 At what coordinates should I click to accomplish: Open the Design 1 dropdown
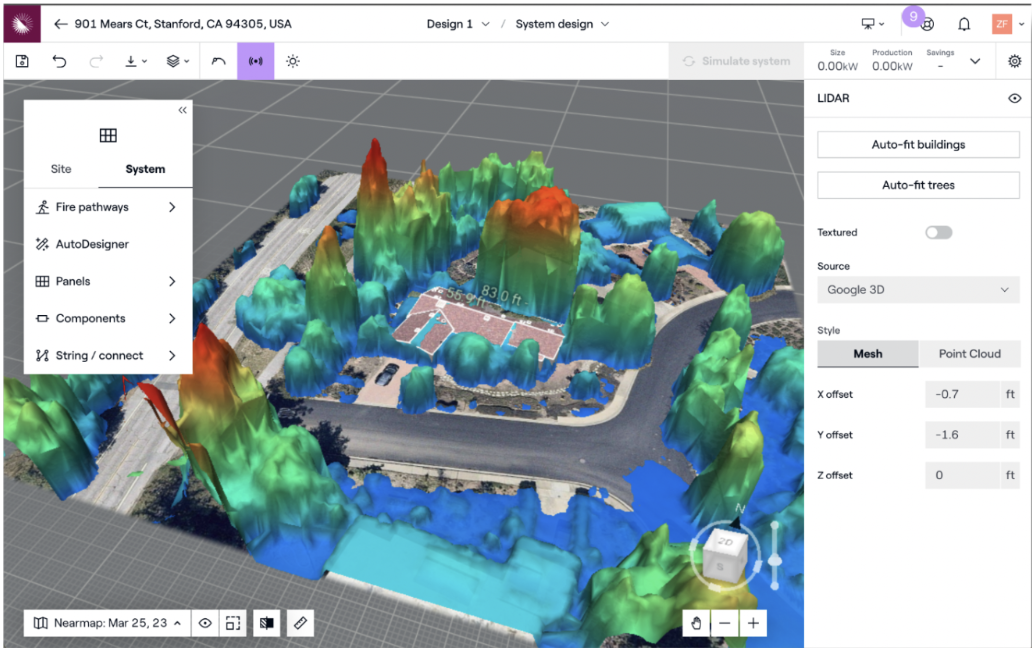coord(457,23)
